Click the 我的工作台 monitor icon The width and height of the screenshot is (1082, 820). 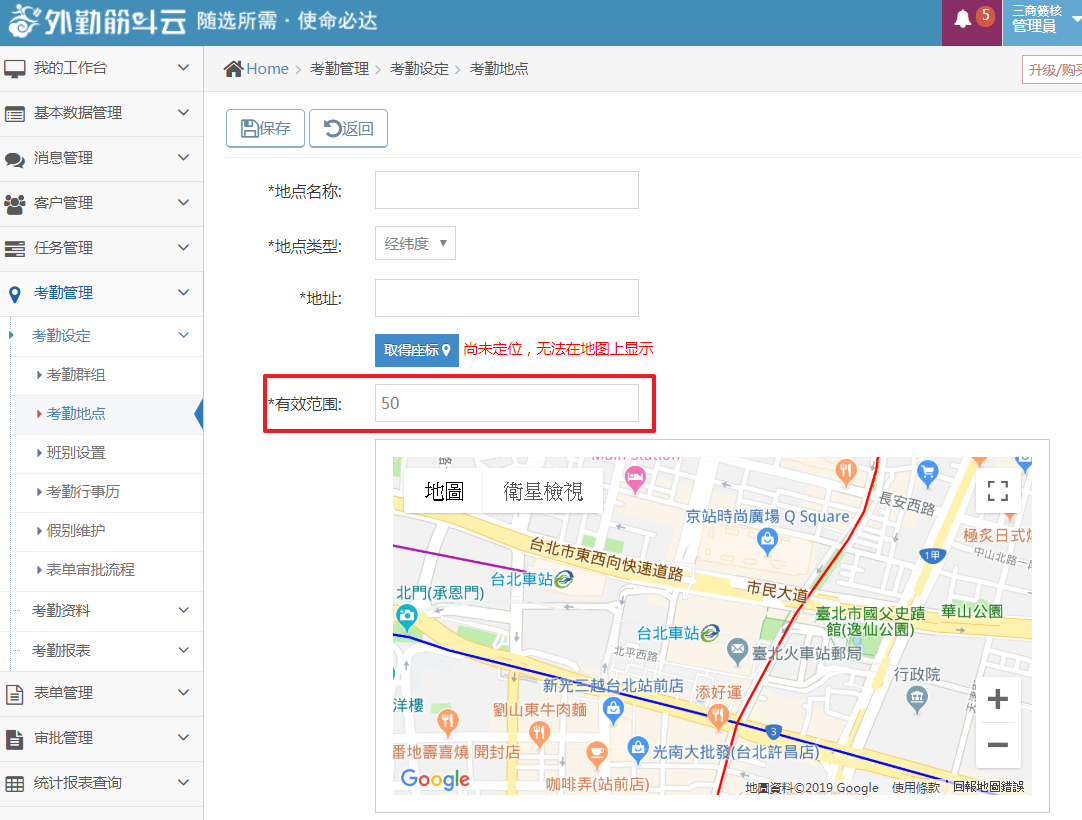coord(14,68)
